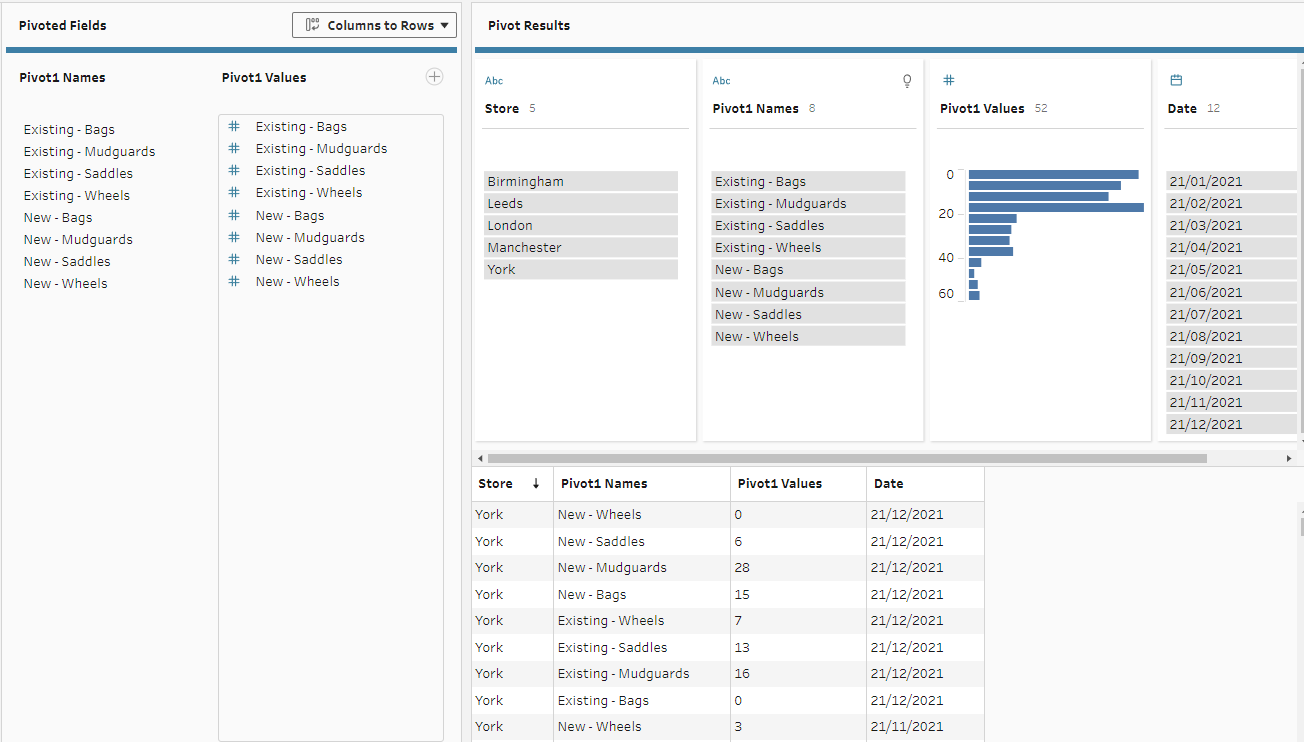Click the lightbulb recommendation icon on Pivot1 Names

907,81
